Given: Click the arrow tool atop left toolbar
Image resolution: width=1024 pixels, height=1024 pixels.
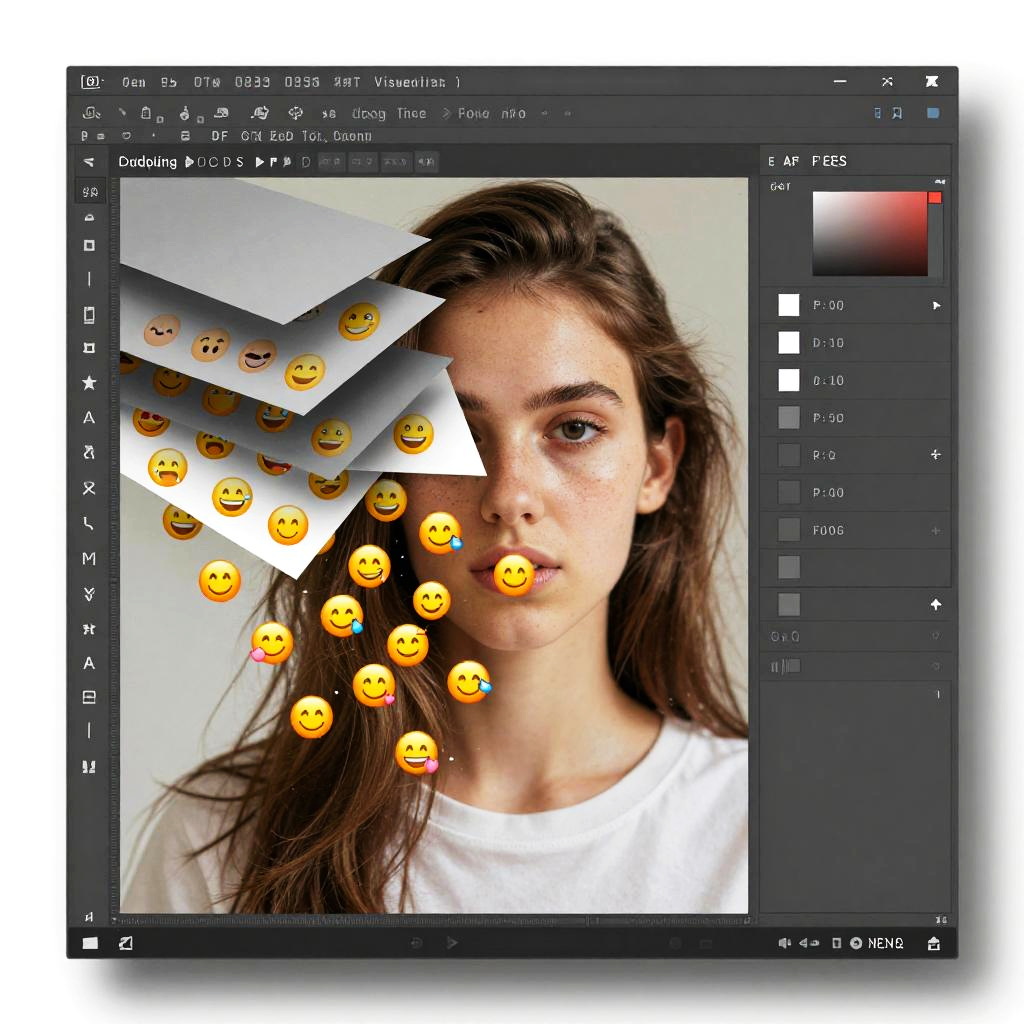Looking at the screenshot, I should [89, 162].
